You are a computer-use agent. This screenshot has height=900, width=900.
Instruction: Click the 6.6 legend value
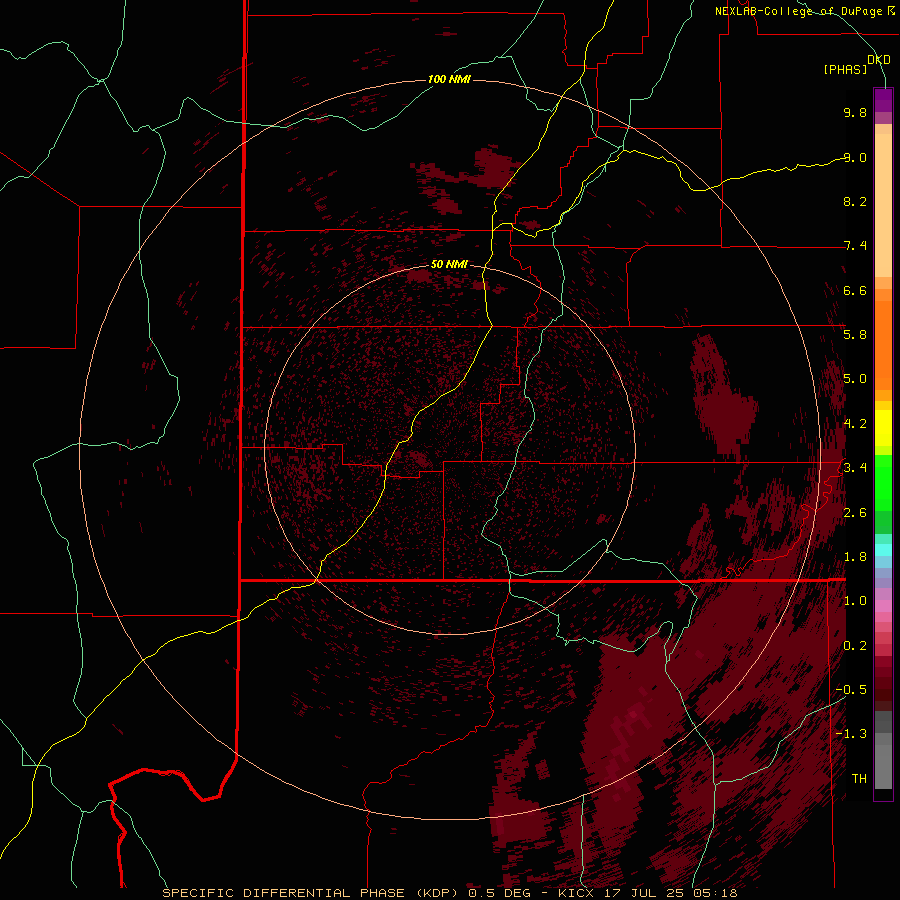click(x=855, y=290)
